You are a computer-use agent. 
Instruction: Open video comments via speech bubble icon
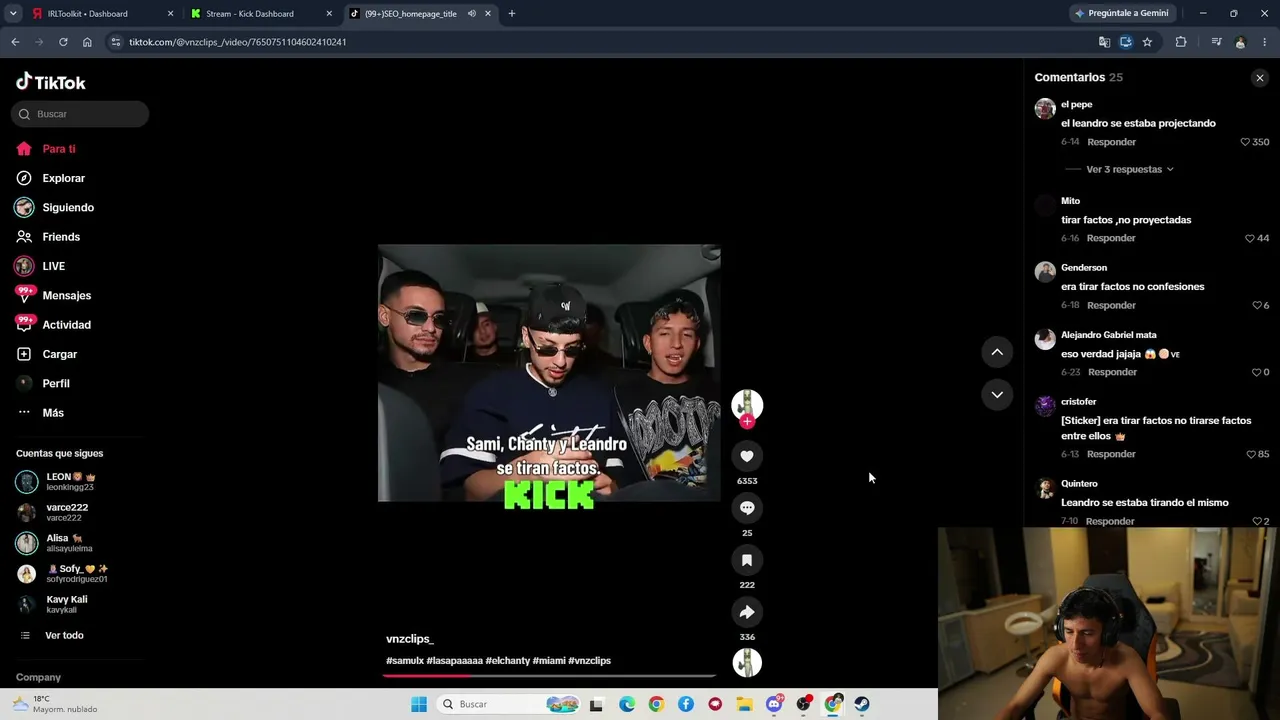pos(747,508)
